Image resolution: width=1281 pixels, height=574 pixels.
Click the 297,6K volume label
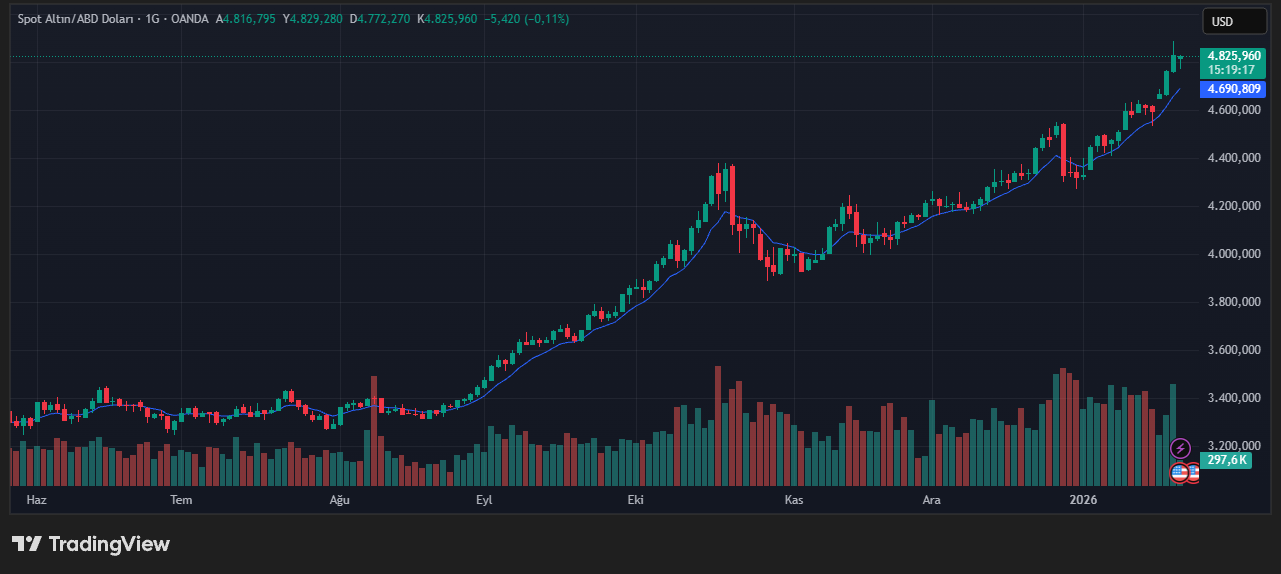[1226, 460]
